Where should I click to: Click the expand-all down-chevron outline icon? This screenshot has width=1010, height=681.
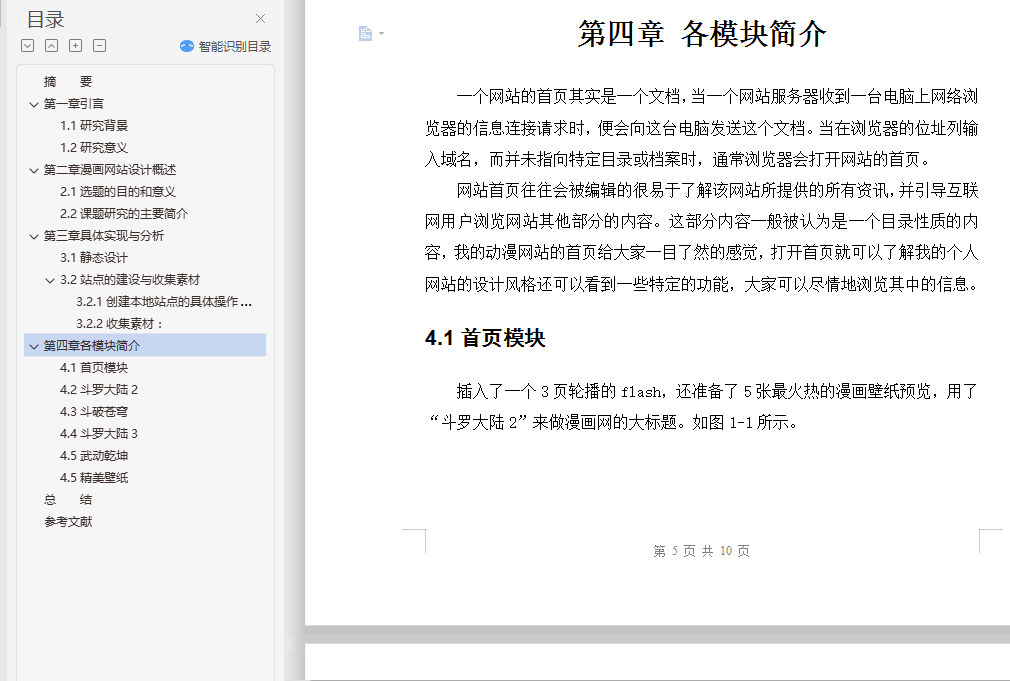pyautogui.click(x=28, y=46)
